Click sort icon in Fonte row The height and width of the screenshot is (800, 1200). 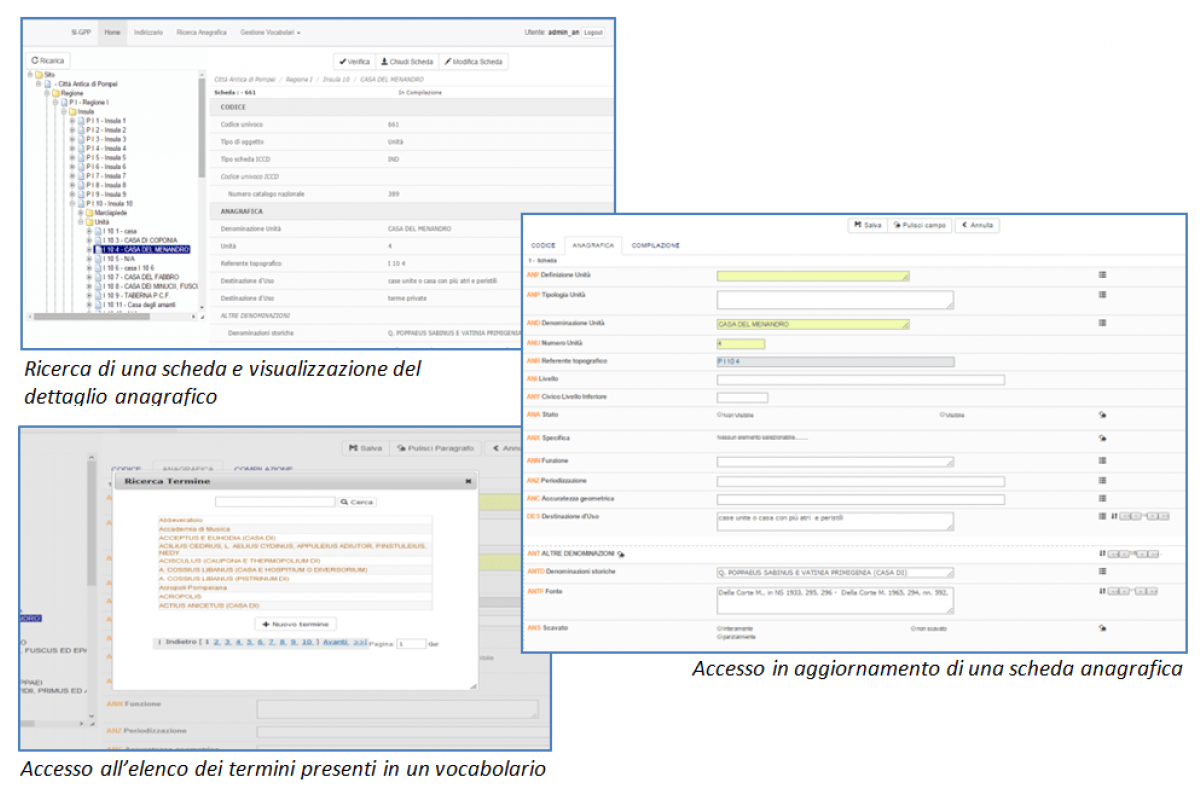pos(1102,591)
